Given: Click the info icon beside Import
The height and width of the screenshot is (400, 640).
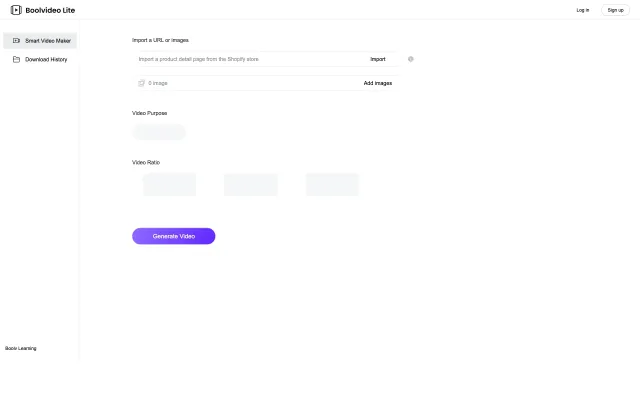Looking at the screenshot, I should point(411,59).
